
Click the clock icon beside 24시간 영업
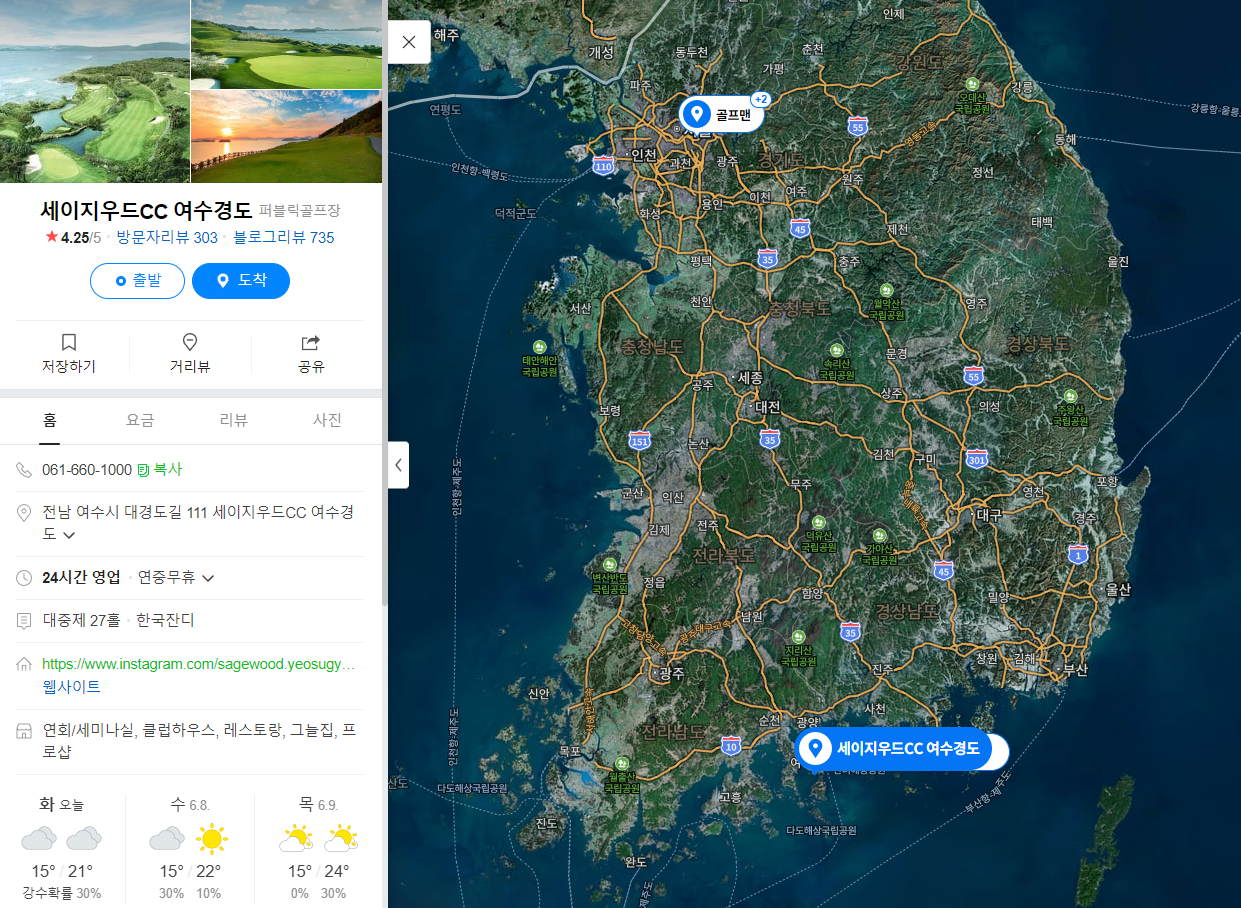point(25,578)
